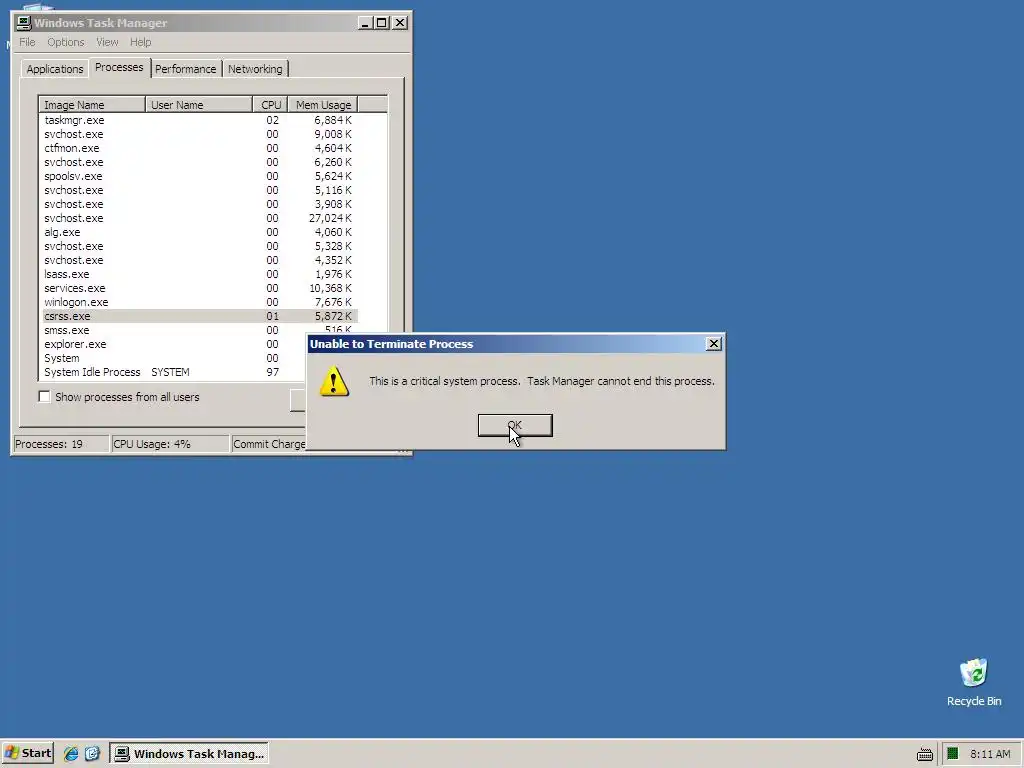This screenshot has width=1024, height=768.
Task: Select the smss.exe process
Action: click(x=199, y=330)
